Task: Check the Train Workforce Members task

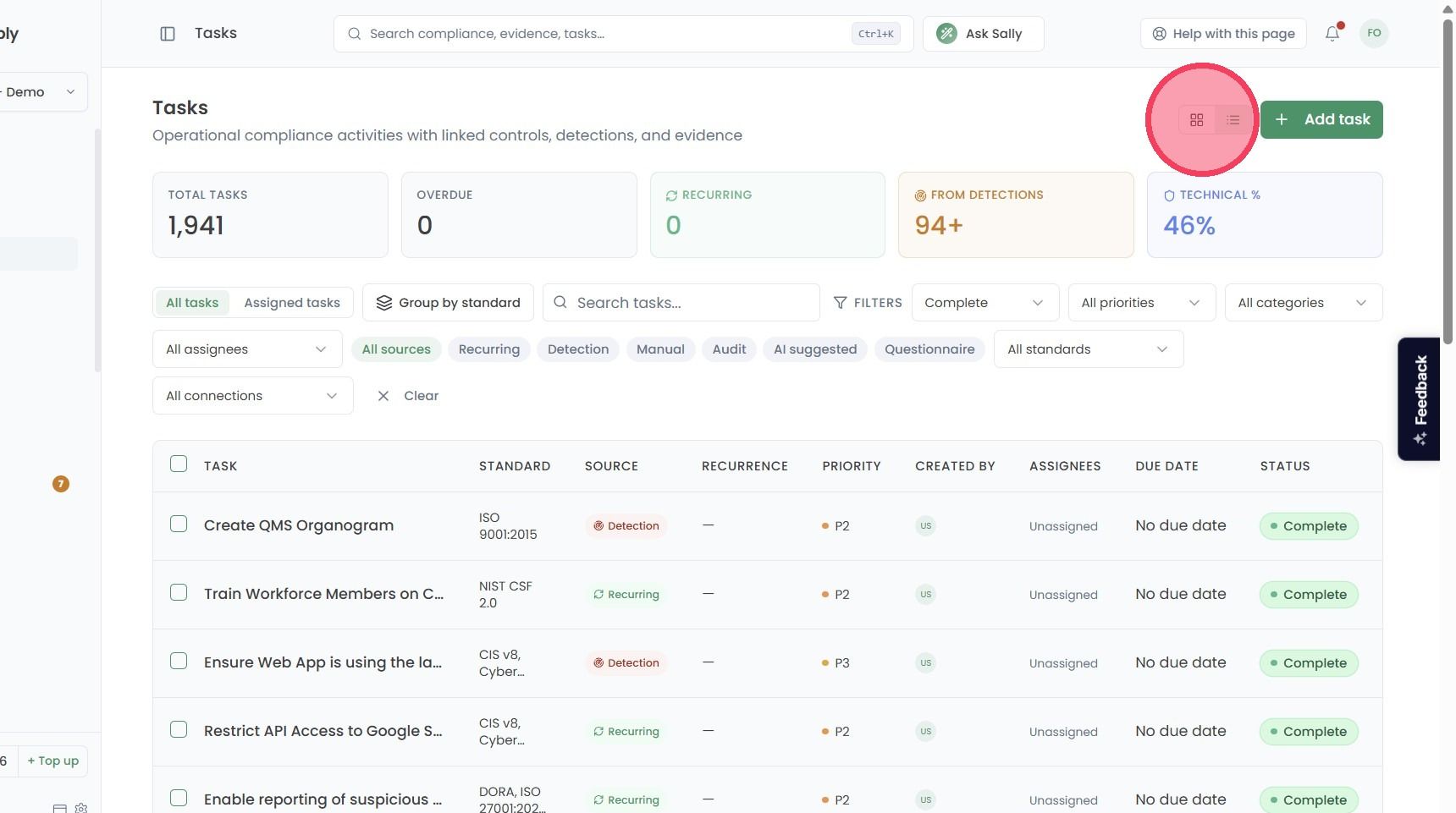Action: [x=179, y=592]
